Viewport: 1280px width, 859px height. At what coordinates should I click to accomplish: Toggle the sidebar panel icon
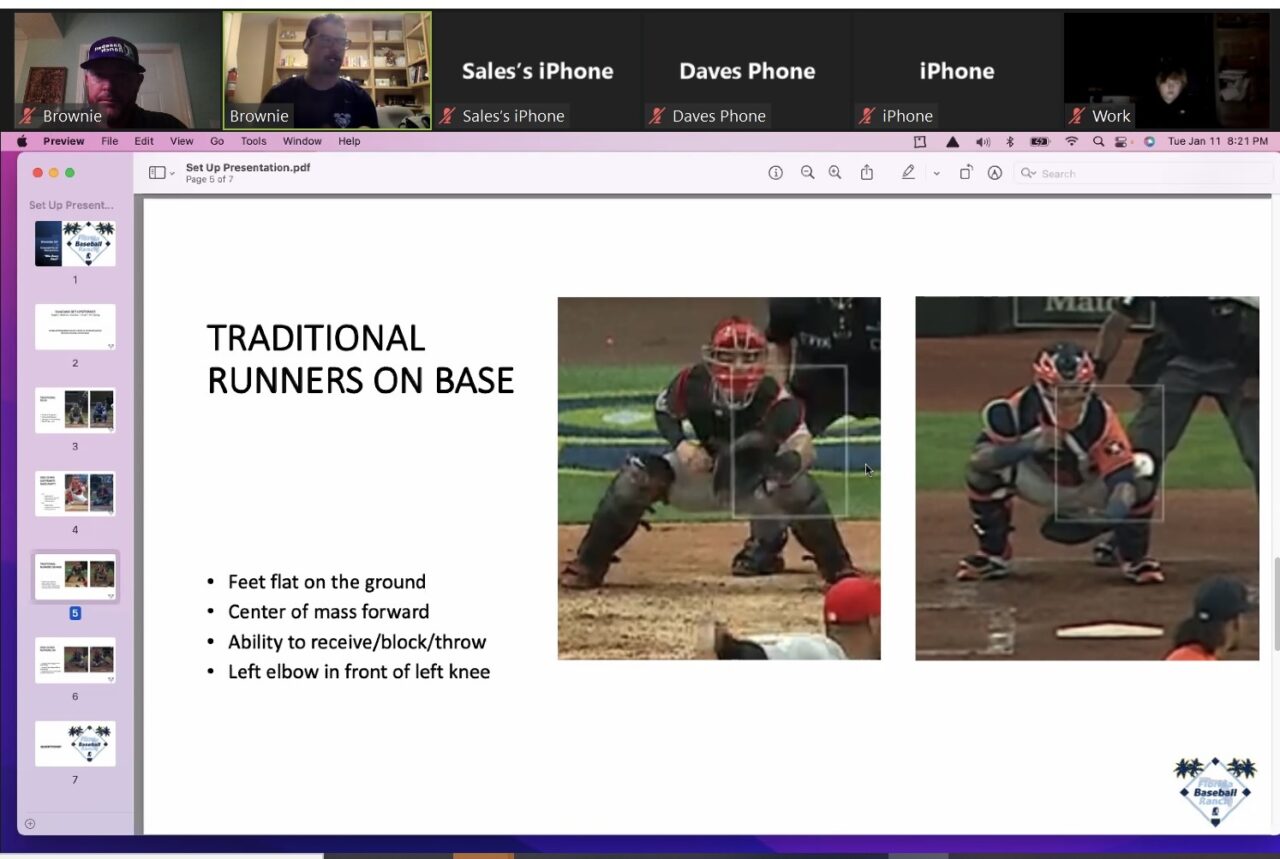pos(155,172)
